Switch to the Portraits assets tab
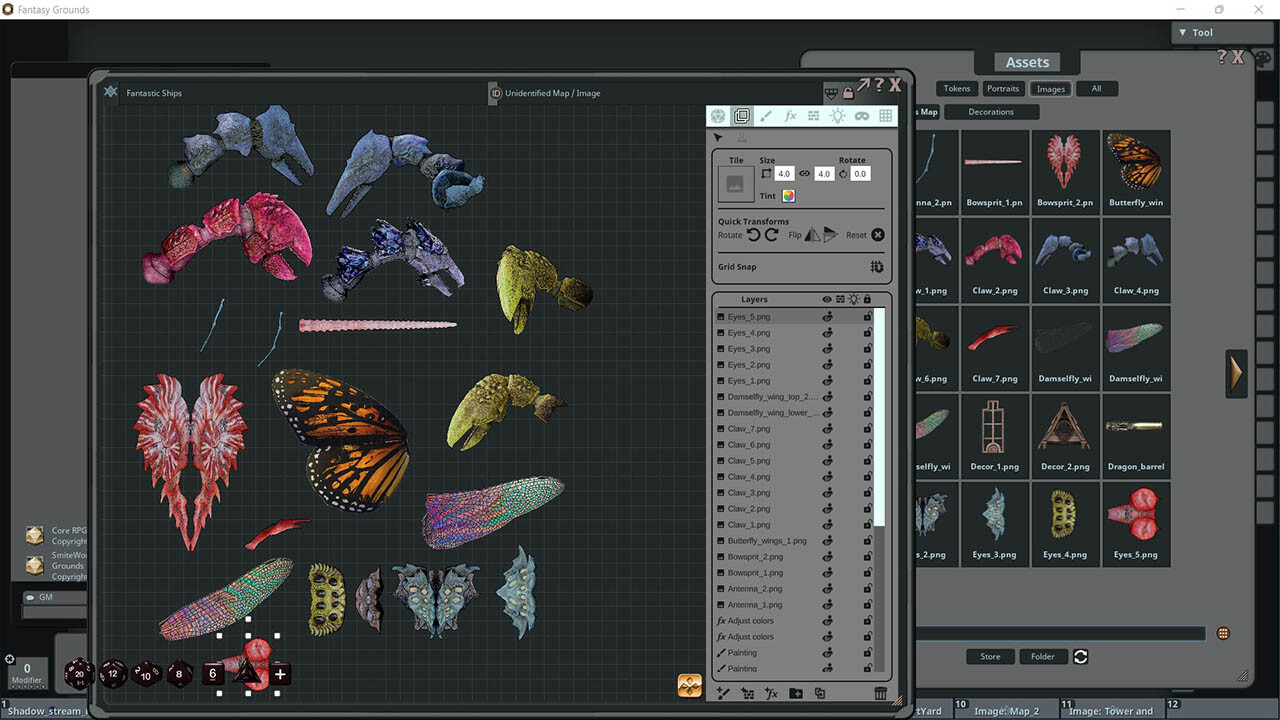Screen dimensions: 1280x720 [1002, 89]
